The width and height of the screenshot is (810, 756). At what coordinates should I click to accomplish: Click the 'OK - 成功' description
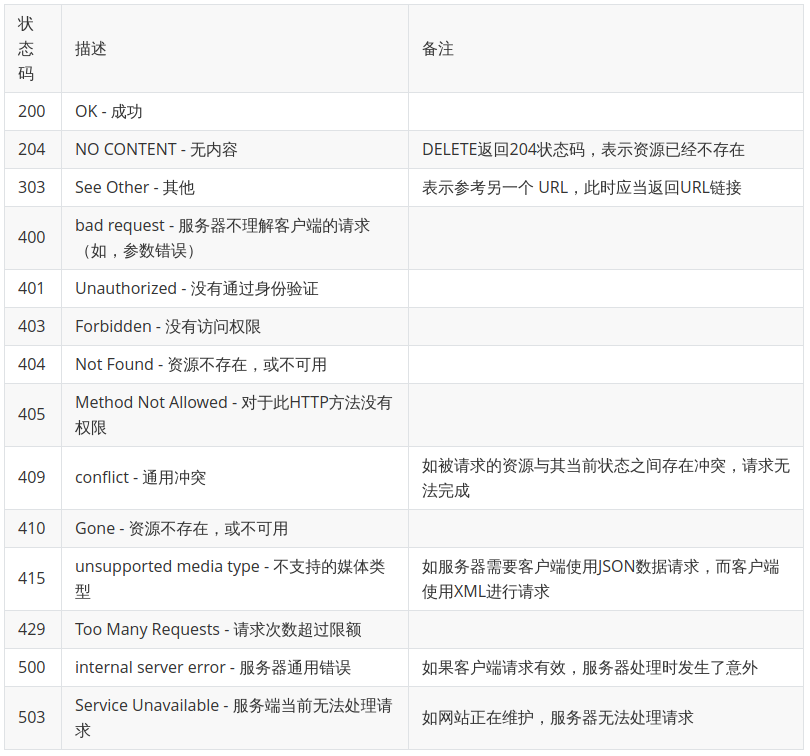pyautogui.click(x=109, y=112)
